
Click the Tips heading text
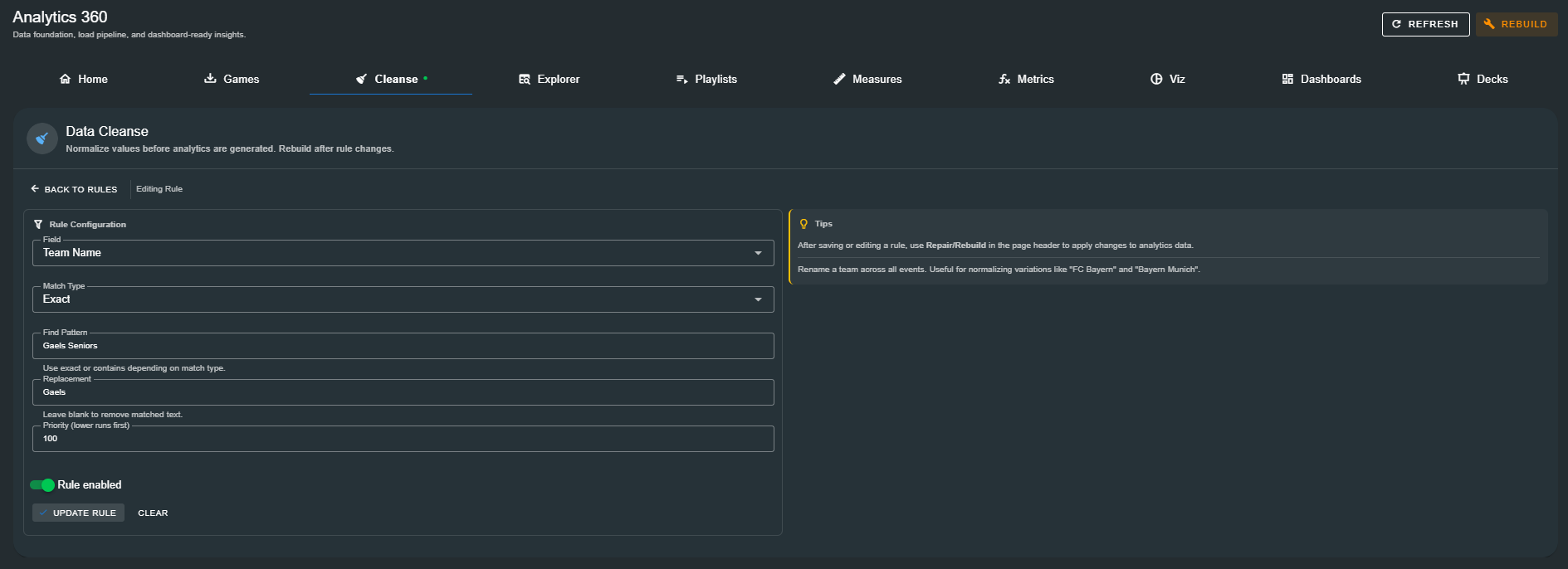coord(823,224)
